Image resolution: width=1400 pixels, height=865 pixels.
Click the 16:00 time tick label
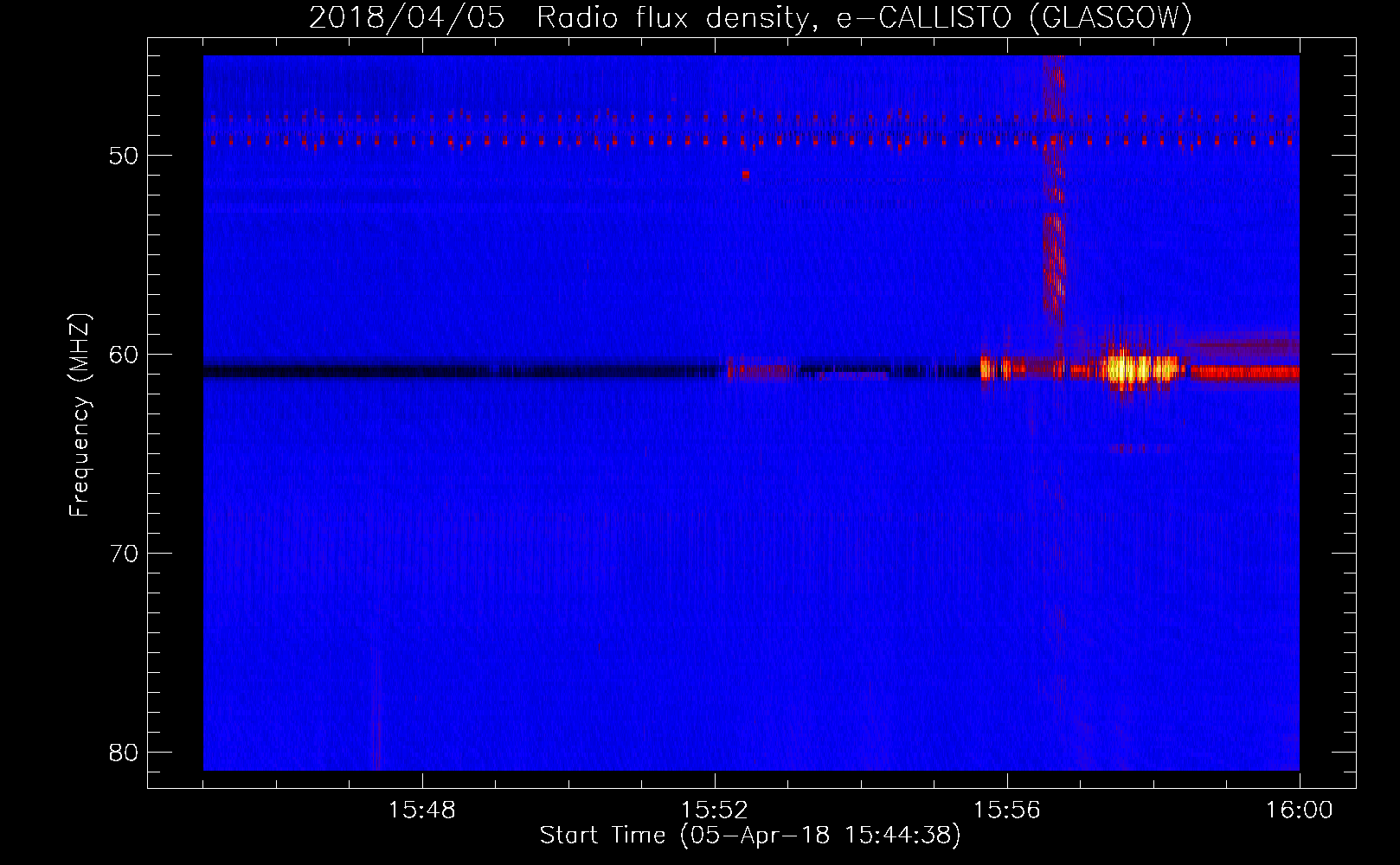click(1299, 811)
